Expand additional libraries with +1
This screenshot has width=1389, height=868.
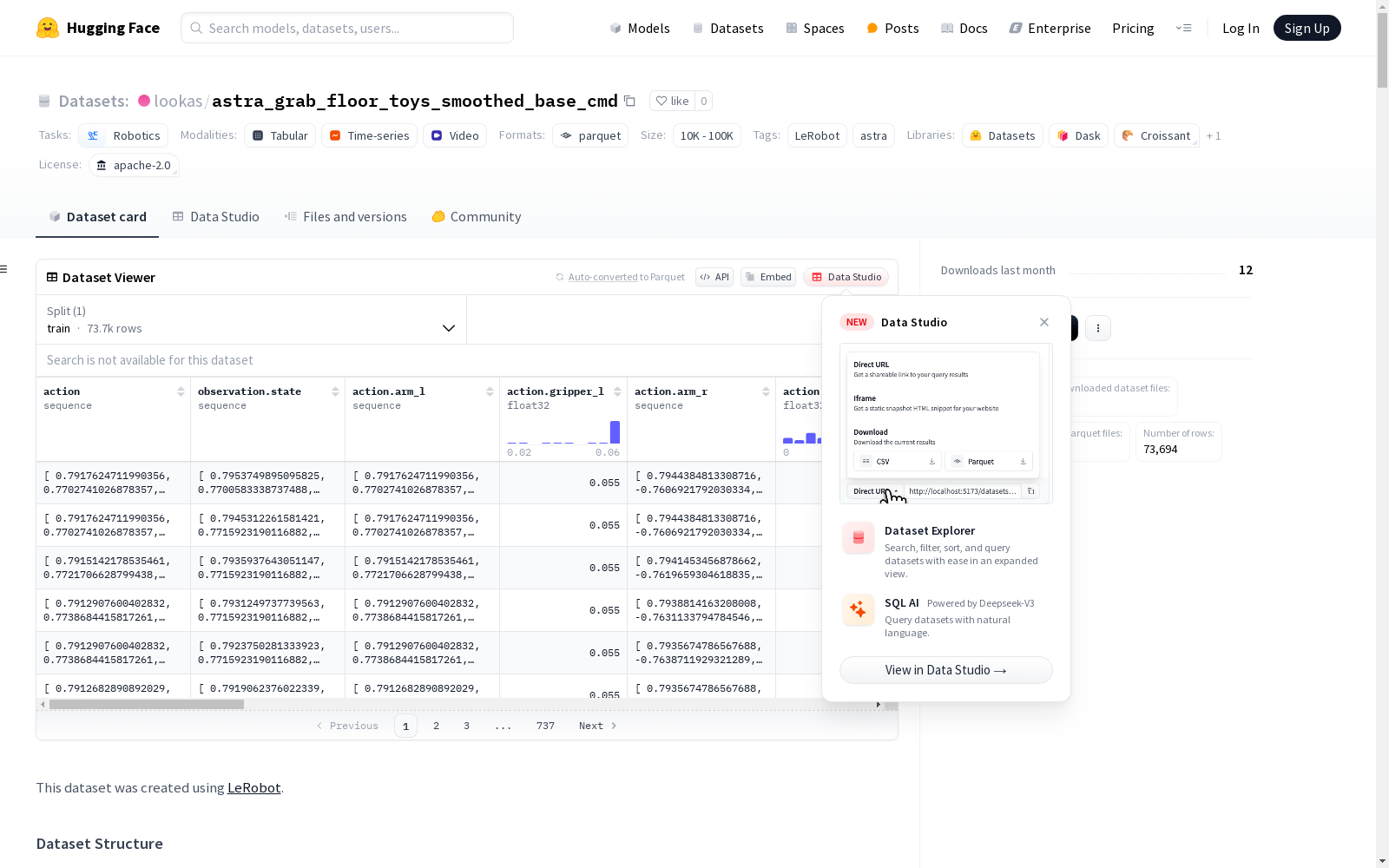point(1214,136)
